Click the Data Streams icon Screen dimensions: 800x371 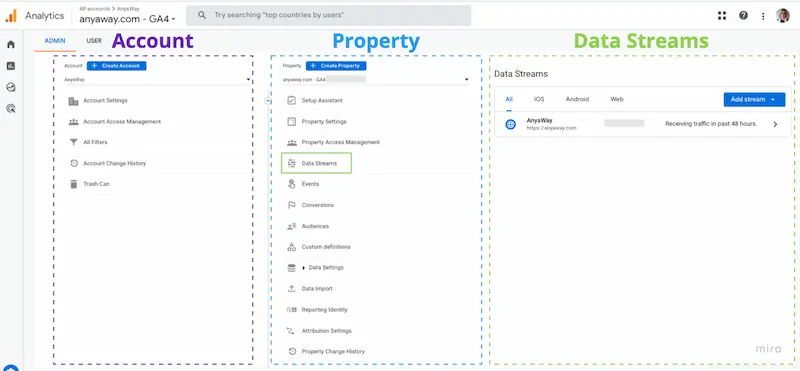(x=292, y=163)
